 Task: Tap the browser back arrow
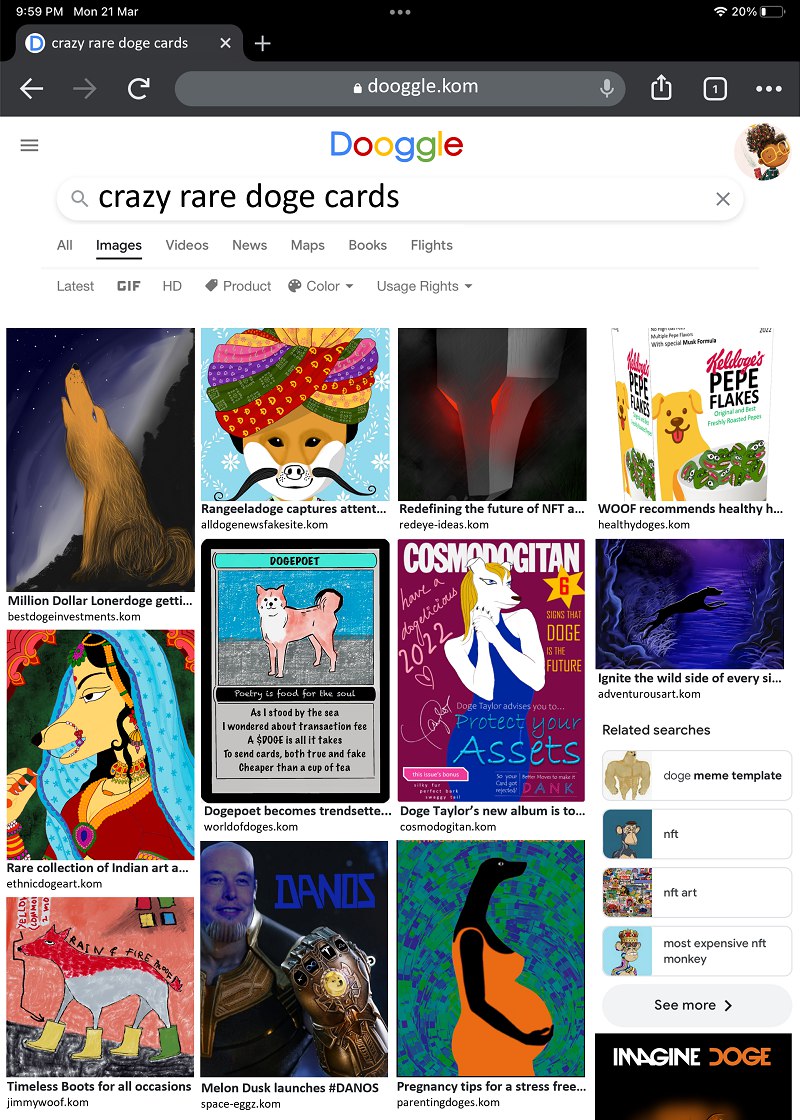point(31,89)
